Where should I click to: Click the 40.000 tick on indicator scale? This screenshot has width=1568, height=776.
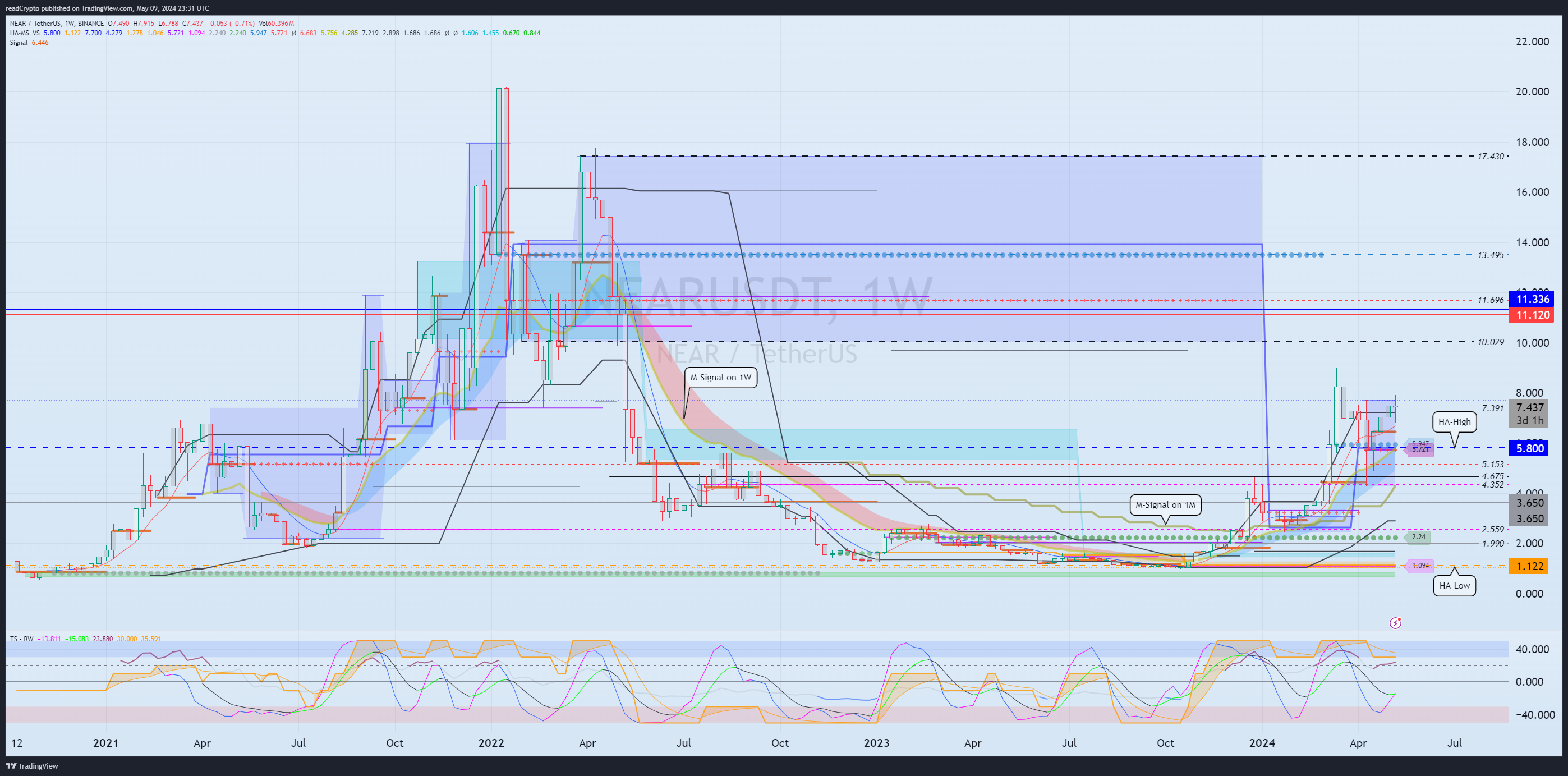pos(1533,649)
